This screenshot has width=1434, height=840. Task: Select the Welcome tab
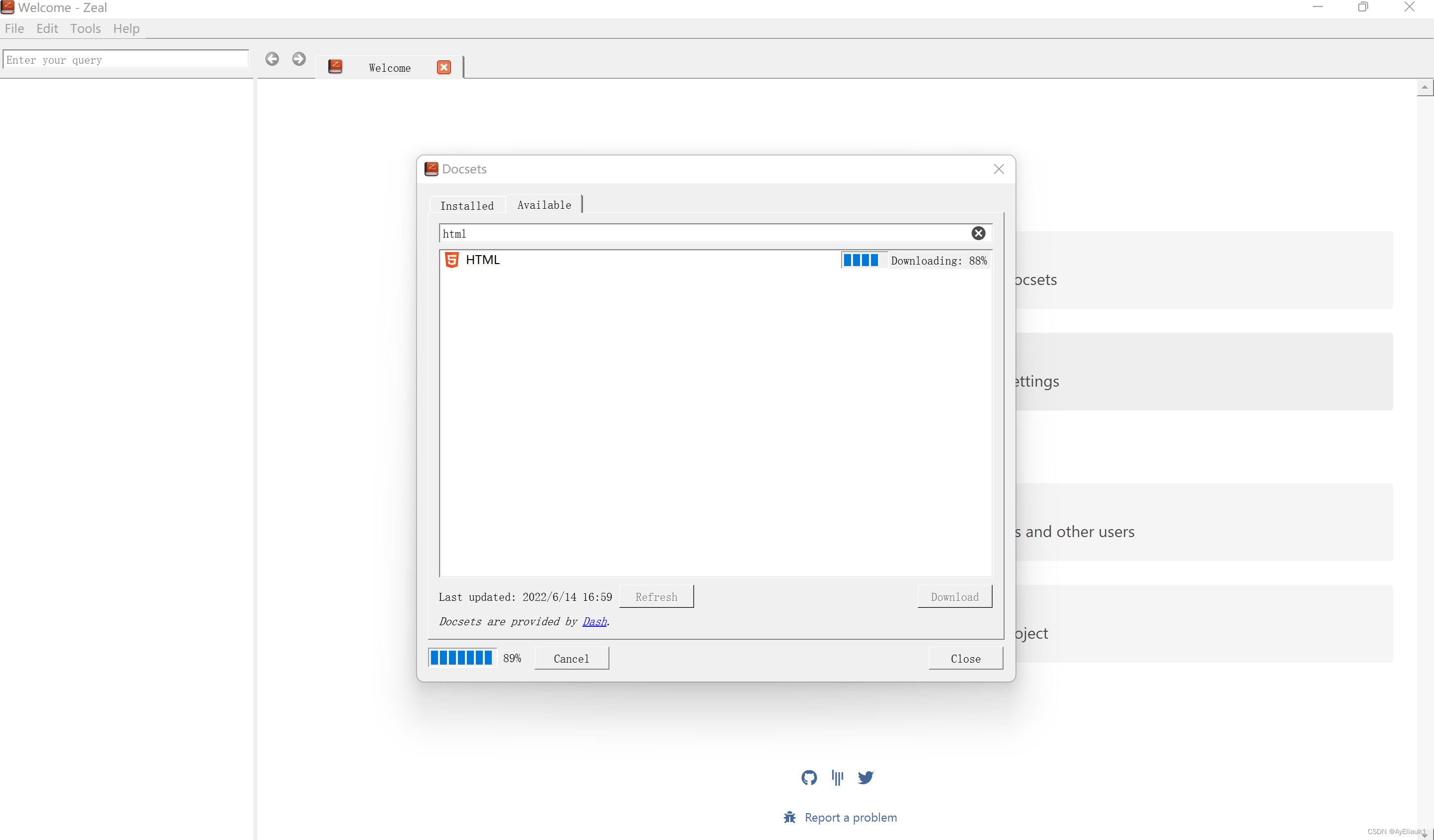click(x=390, y=68)
